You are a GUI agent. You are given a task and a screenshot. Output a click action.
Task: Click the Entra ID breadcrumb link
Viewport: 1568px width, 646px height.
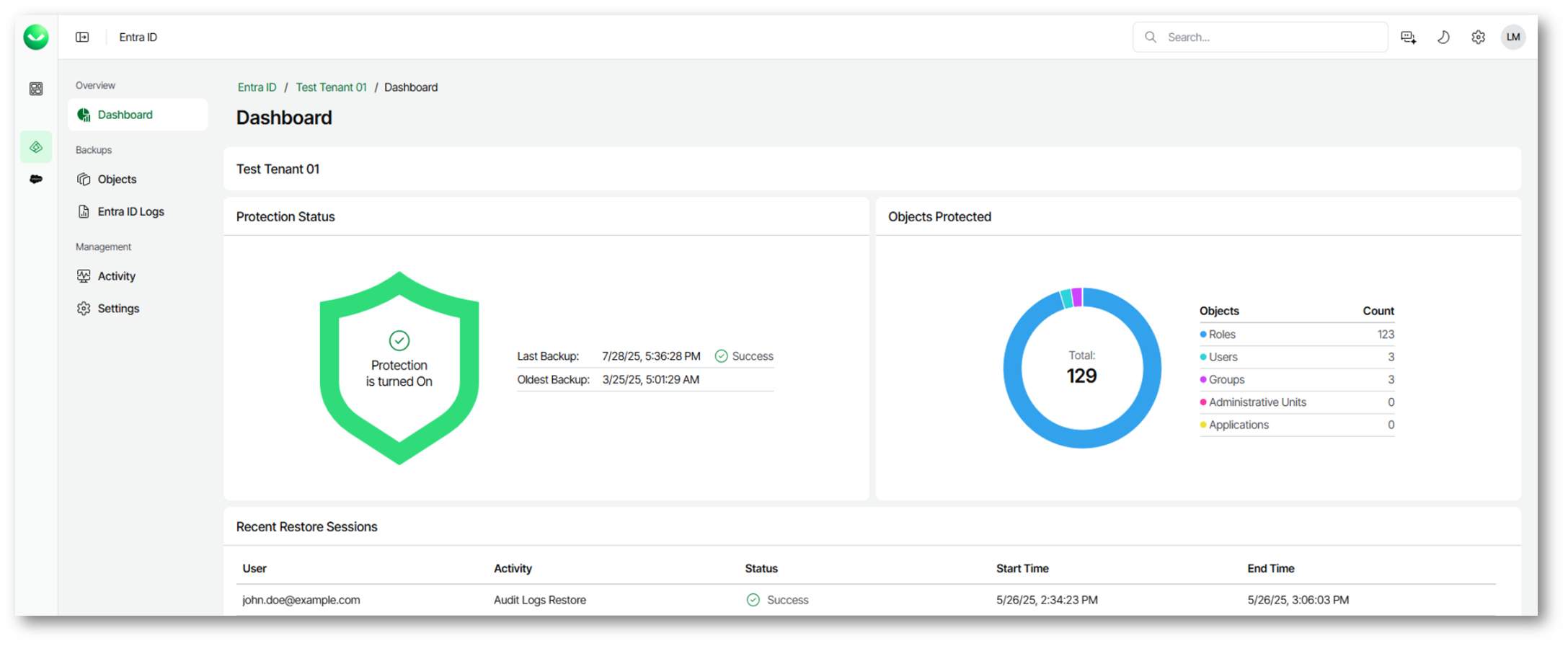(257, 87)
